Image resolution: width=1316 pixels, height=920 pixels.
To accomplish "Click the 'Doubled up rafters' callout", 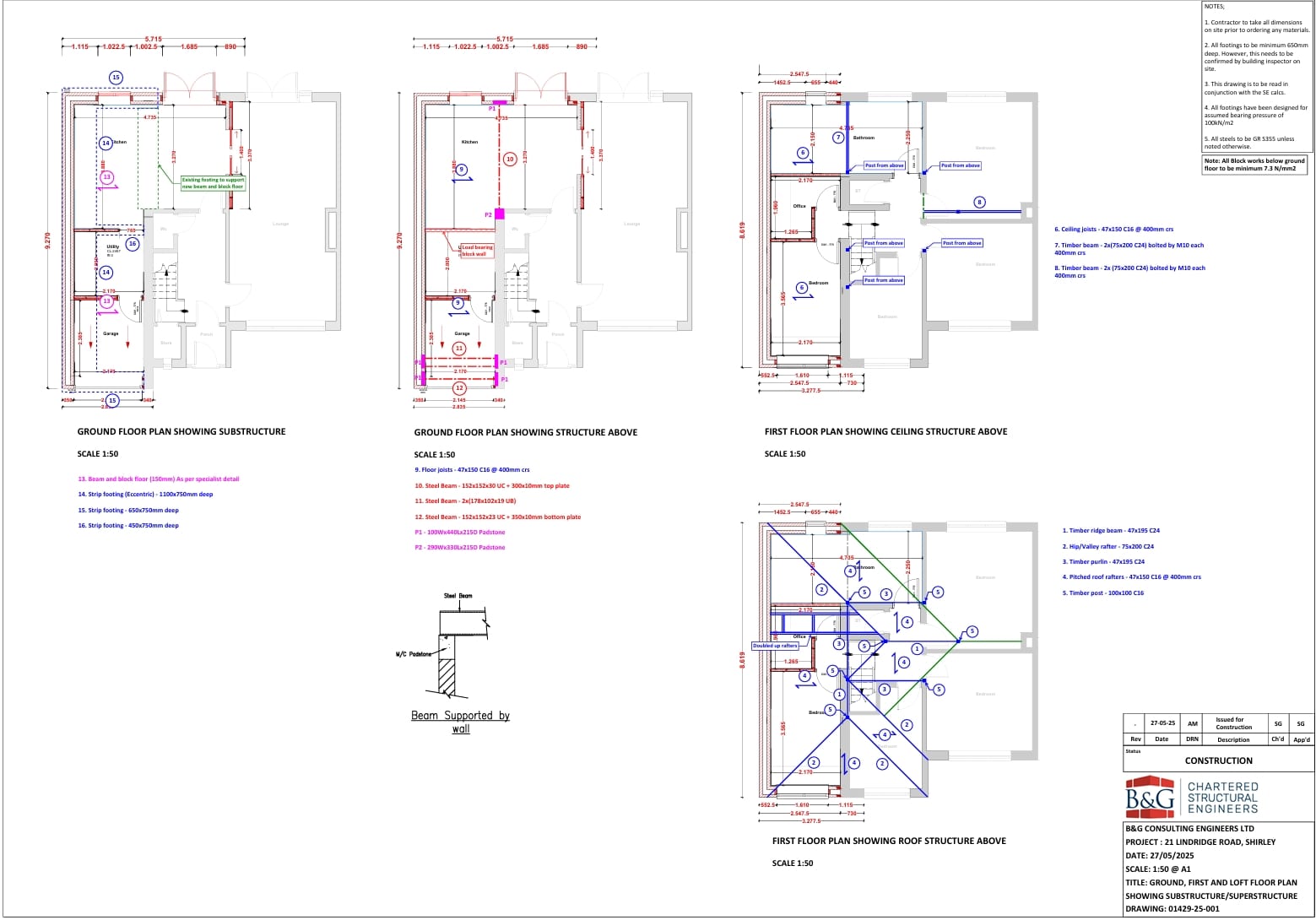I will 775,646.
